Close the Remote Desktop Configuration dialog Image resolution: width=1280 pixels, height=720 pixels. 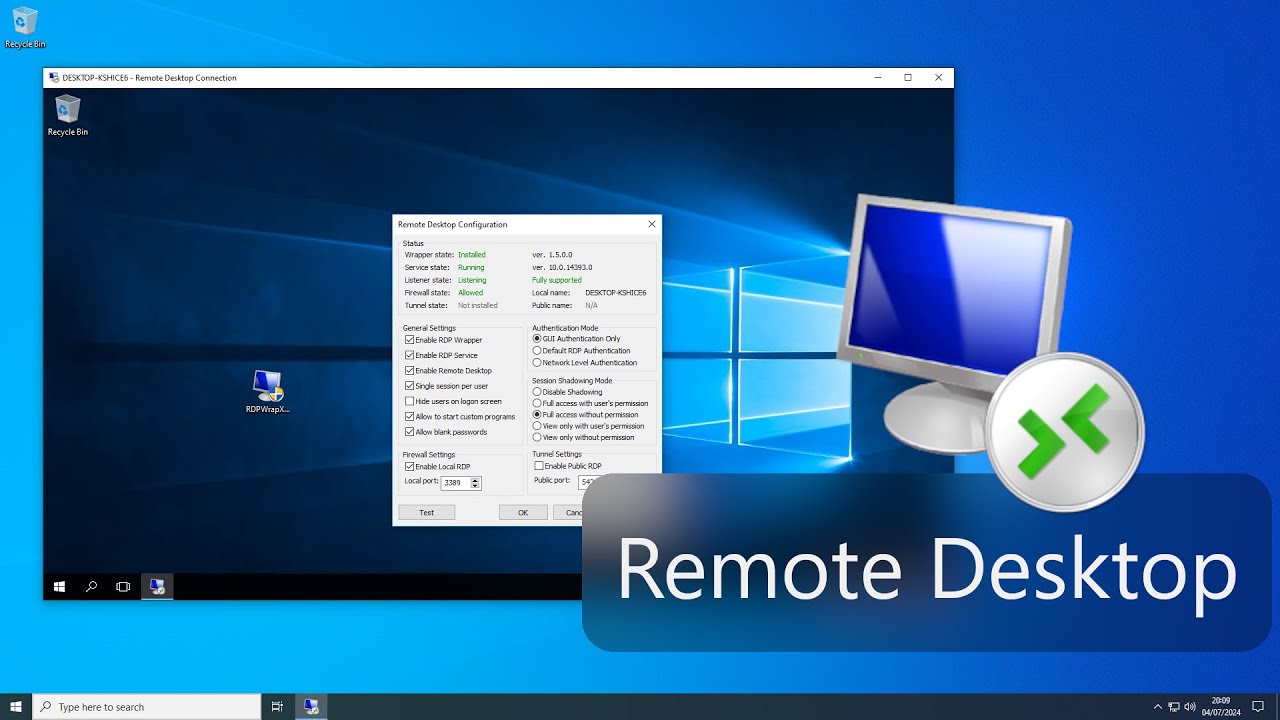(652, 225)
